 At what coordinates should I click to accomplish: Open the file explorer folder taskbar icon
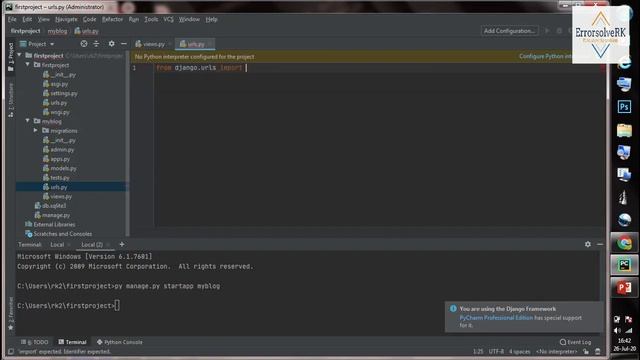pos(624,130)
